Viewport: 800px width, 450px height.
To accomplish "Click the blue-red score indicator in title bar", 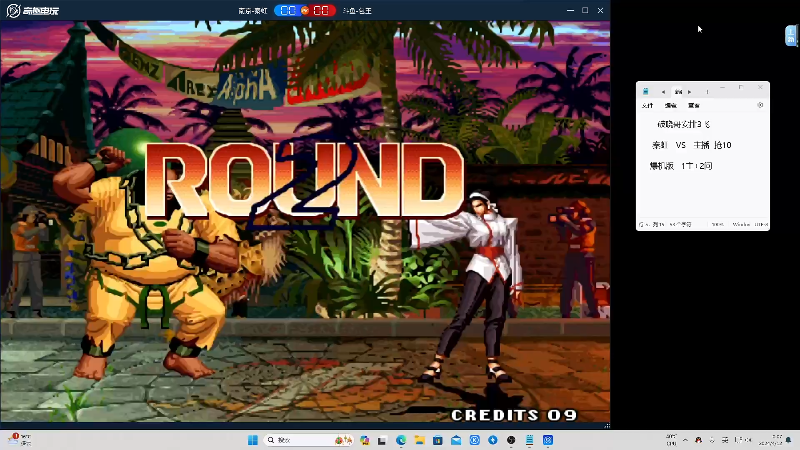I will [305, 10].
